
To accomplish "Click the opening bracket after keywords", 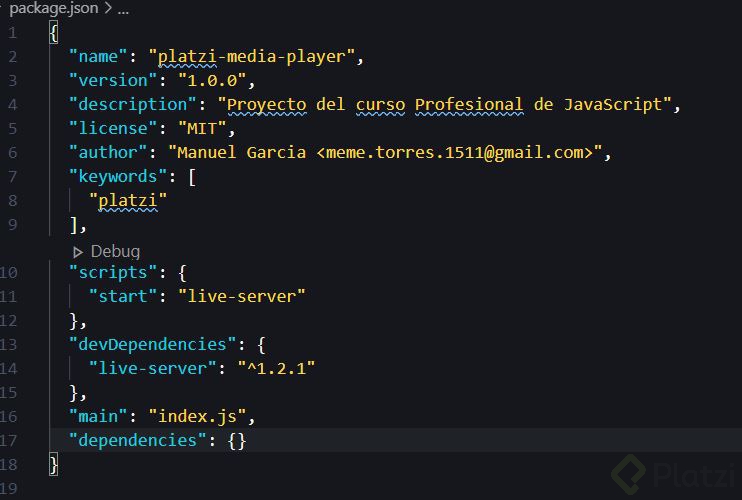I will coord(192,177).
